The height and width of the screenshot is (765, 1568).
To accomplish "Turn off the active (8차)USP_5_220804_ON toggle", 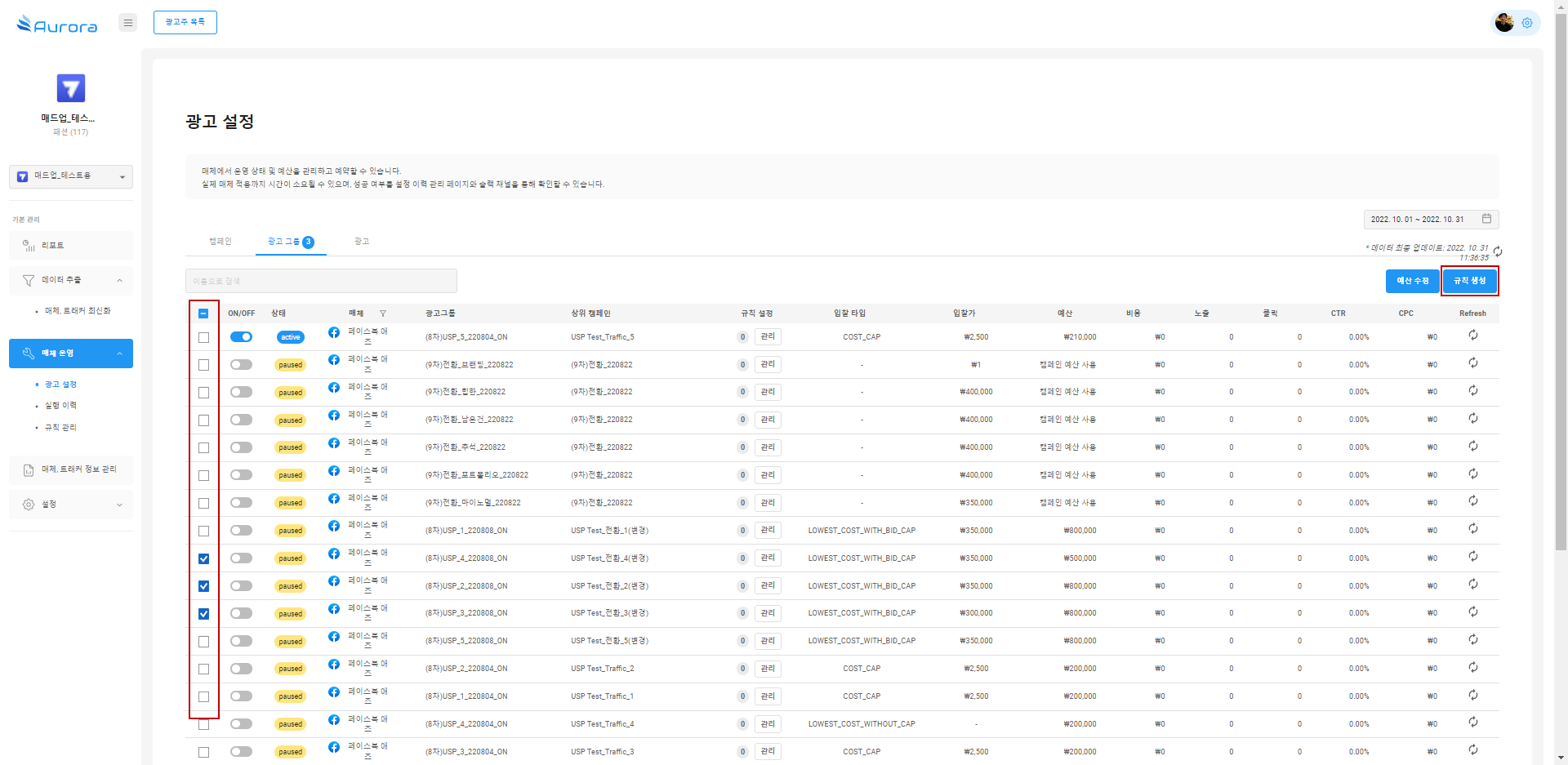I will click(x=241, y=337).
